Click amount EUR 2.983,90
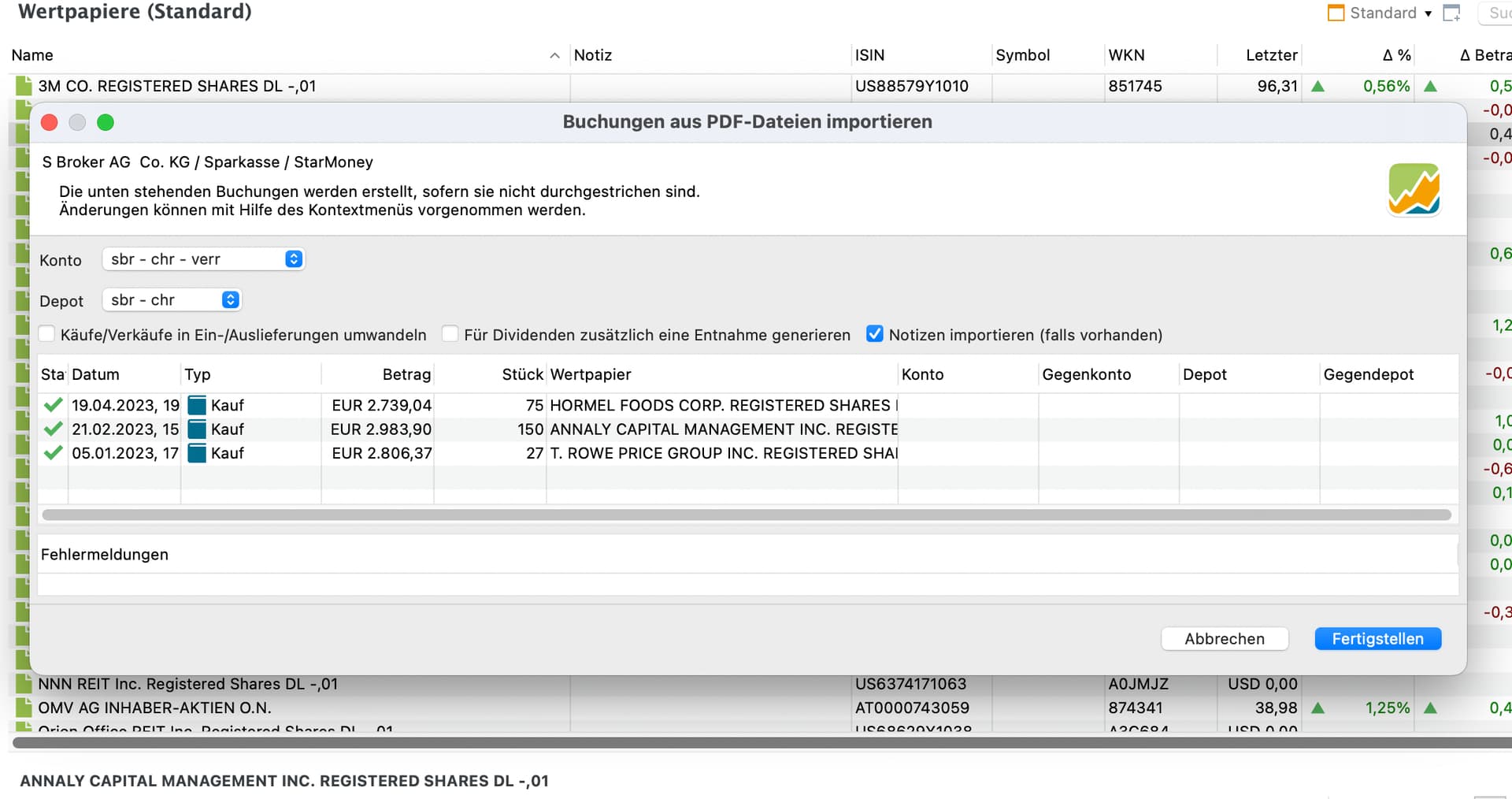 tap(381, 429)
